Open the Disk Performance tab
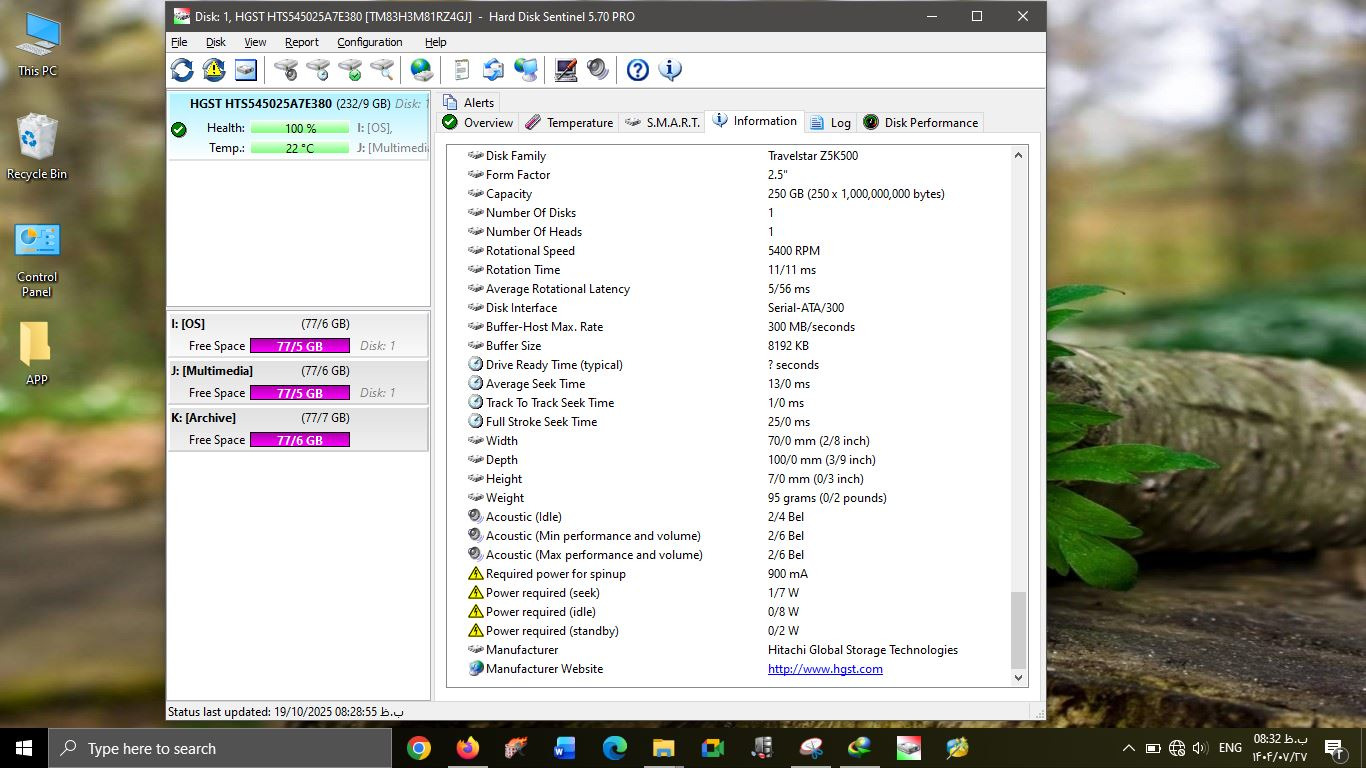The image size is (1366, 768). click(920, 123)
